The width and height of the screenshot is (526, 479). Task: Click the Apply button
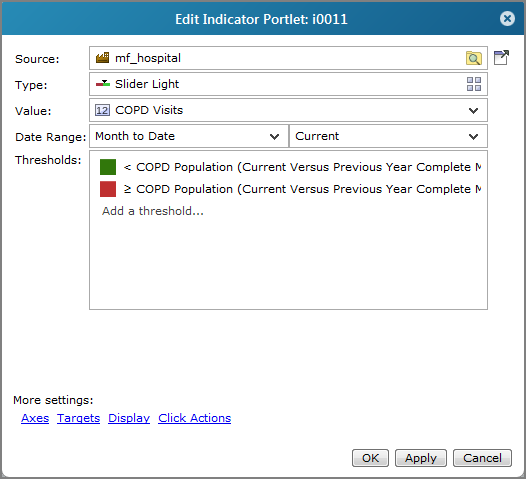pos(421,458)
